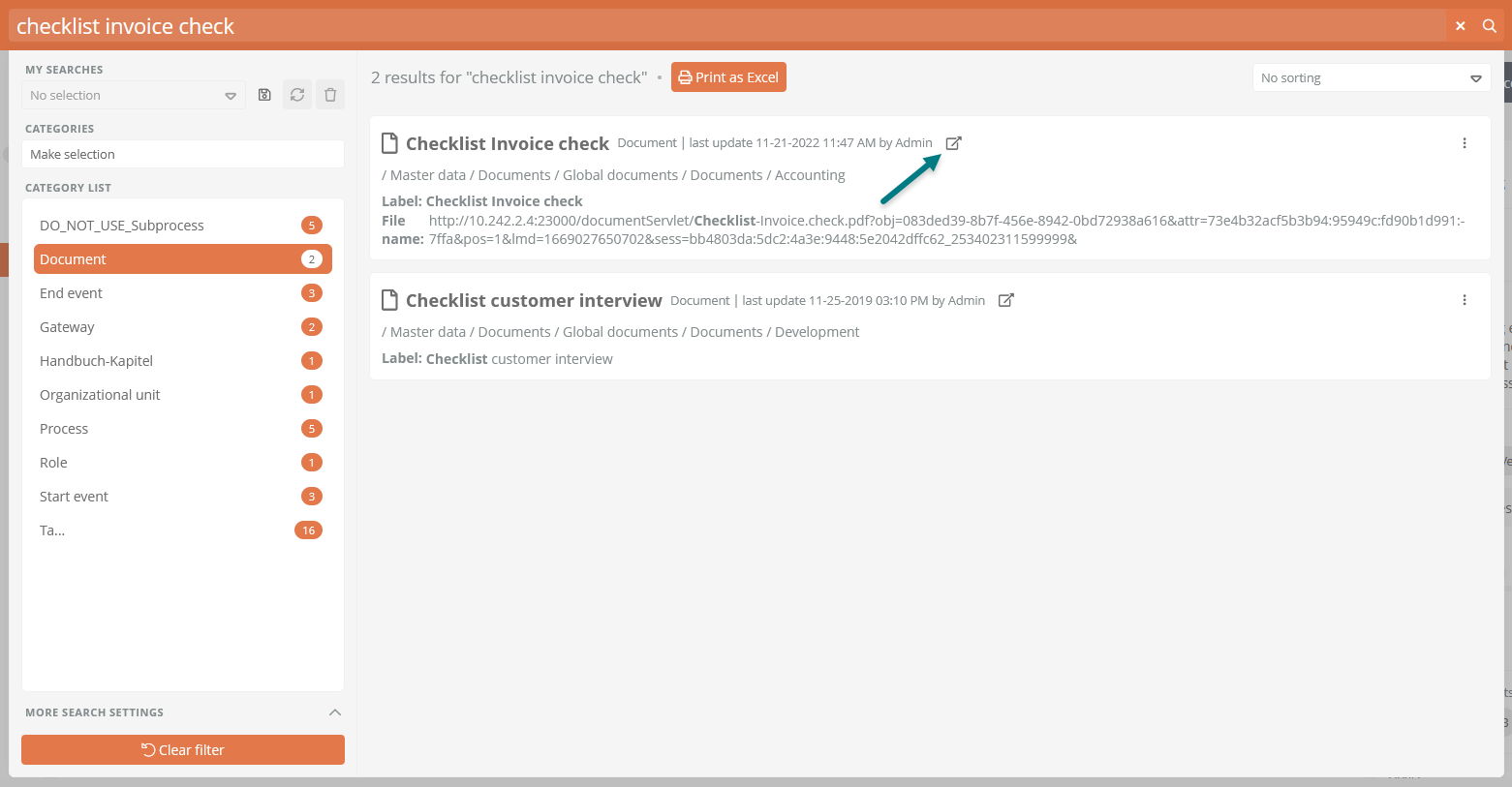Open Checklist Invoice check via external link icon
The height and width of the screenshot is (787, 1512).
tap(953, 143)
